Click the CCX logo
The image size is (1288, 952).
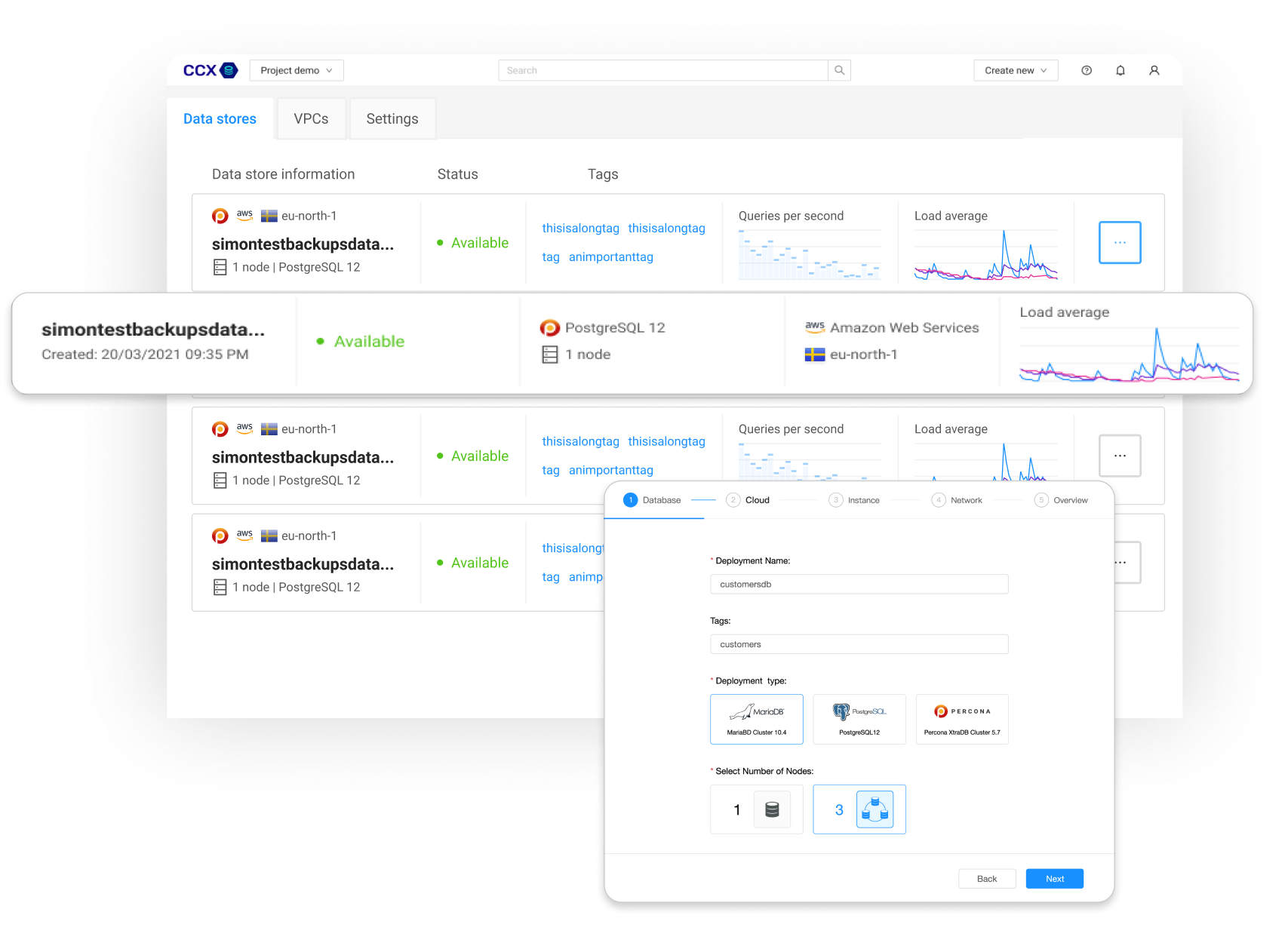(x=209, y=69)
